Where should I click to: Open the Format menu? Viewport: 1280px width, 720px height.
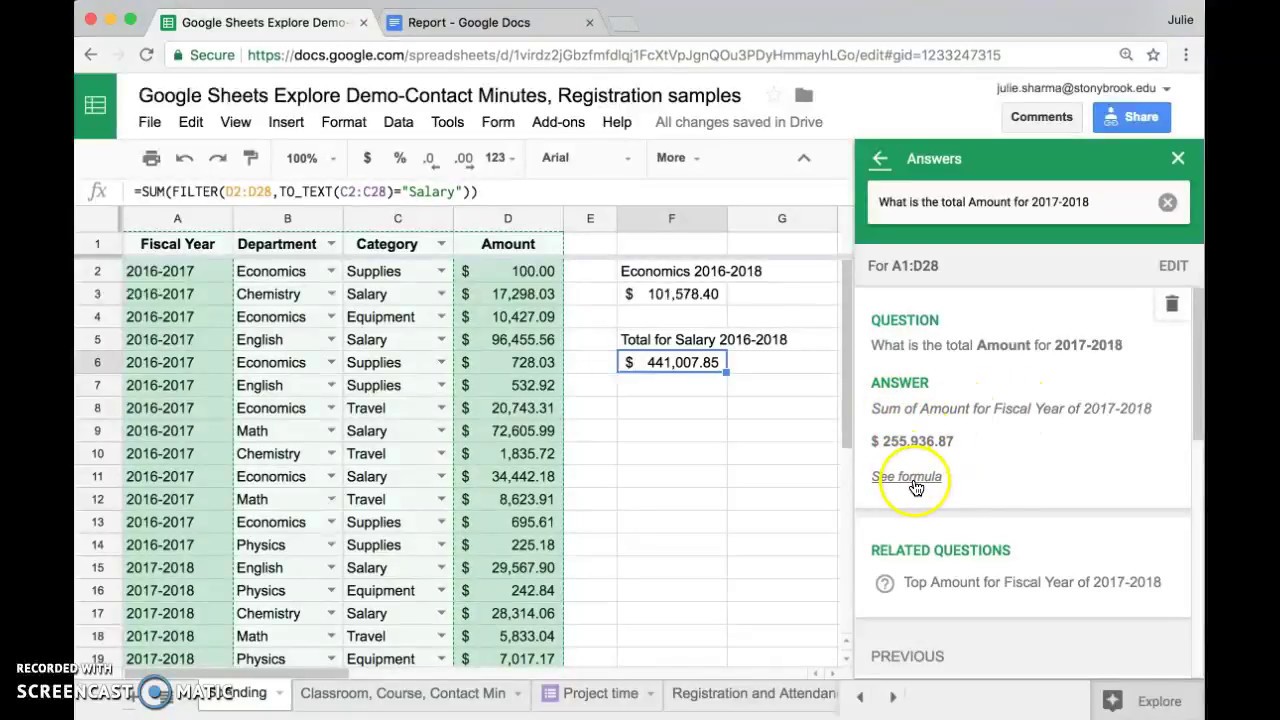point(344,122)
